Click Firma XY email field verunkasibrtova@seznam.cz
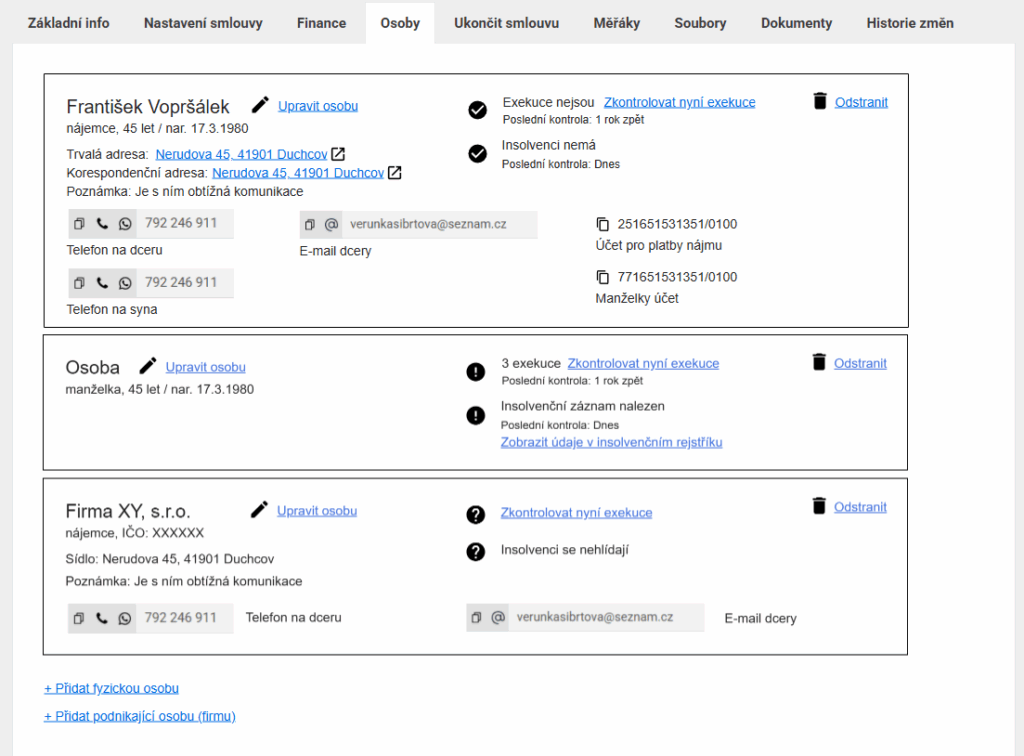 coord(594,618)
